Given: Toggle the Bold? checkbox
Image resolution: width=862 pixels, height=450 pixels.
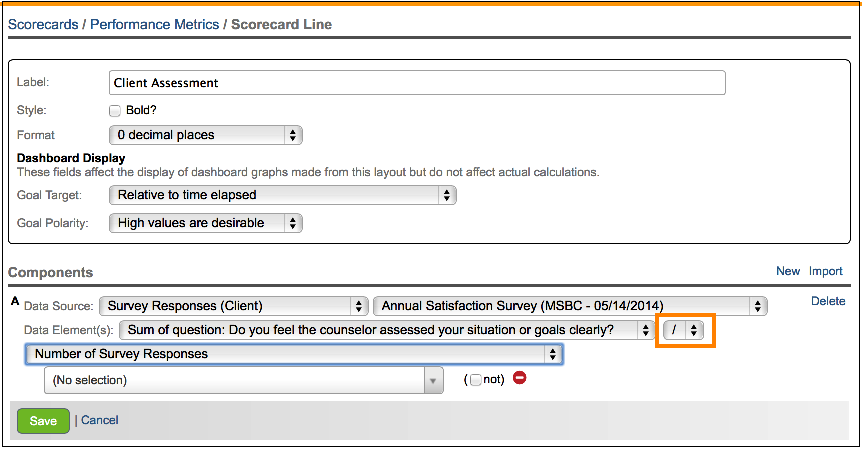Looking at the screenshot, I should point(115,110).
